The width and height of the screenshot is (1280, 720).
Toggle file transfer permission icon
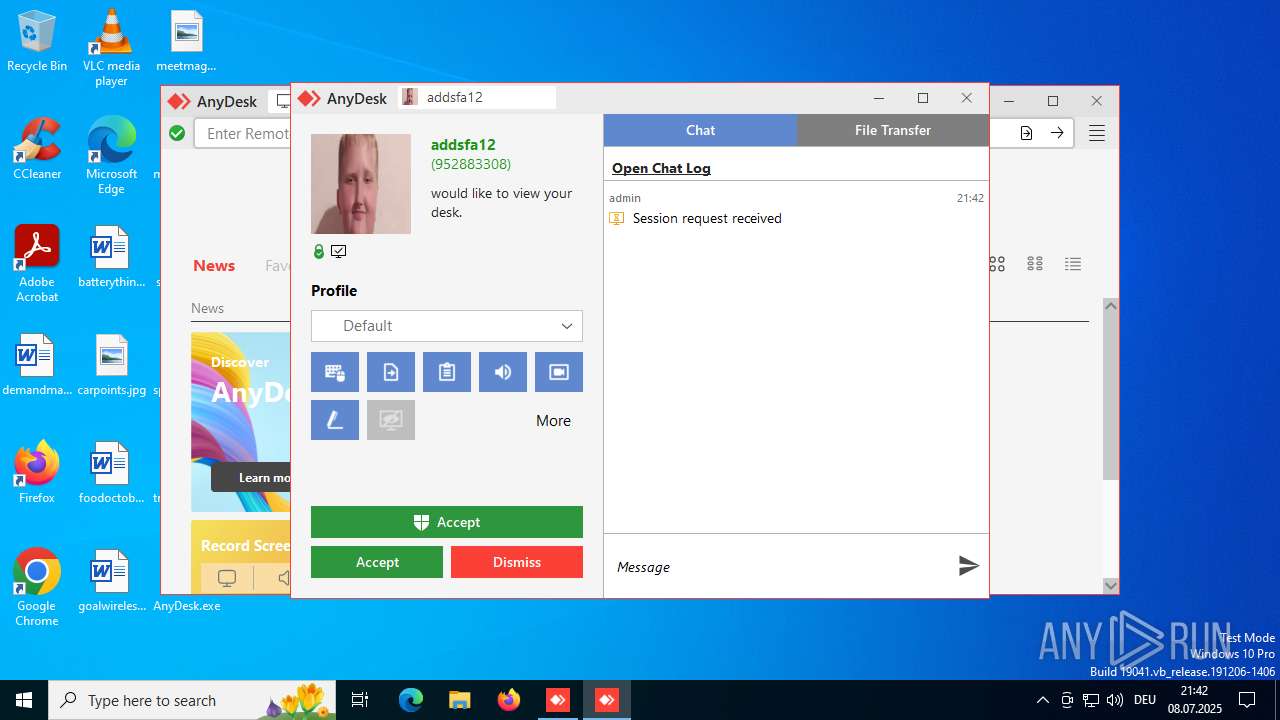[391, 372]
